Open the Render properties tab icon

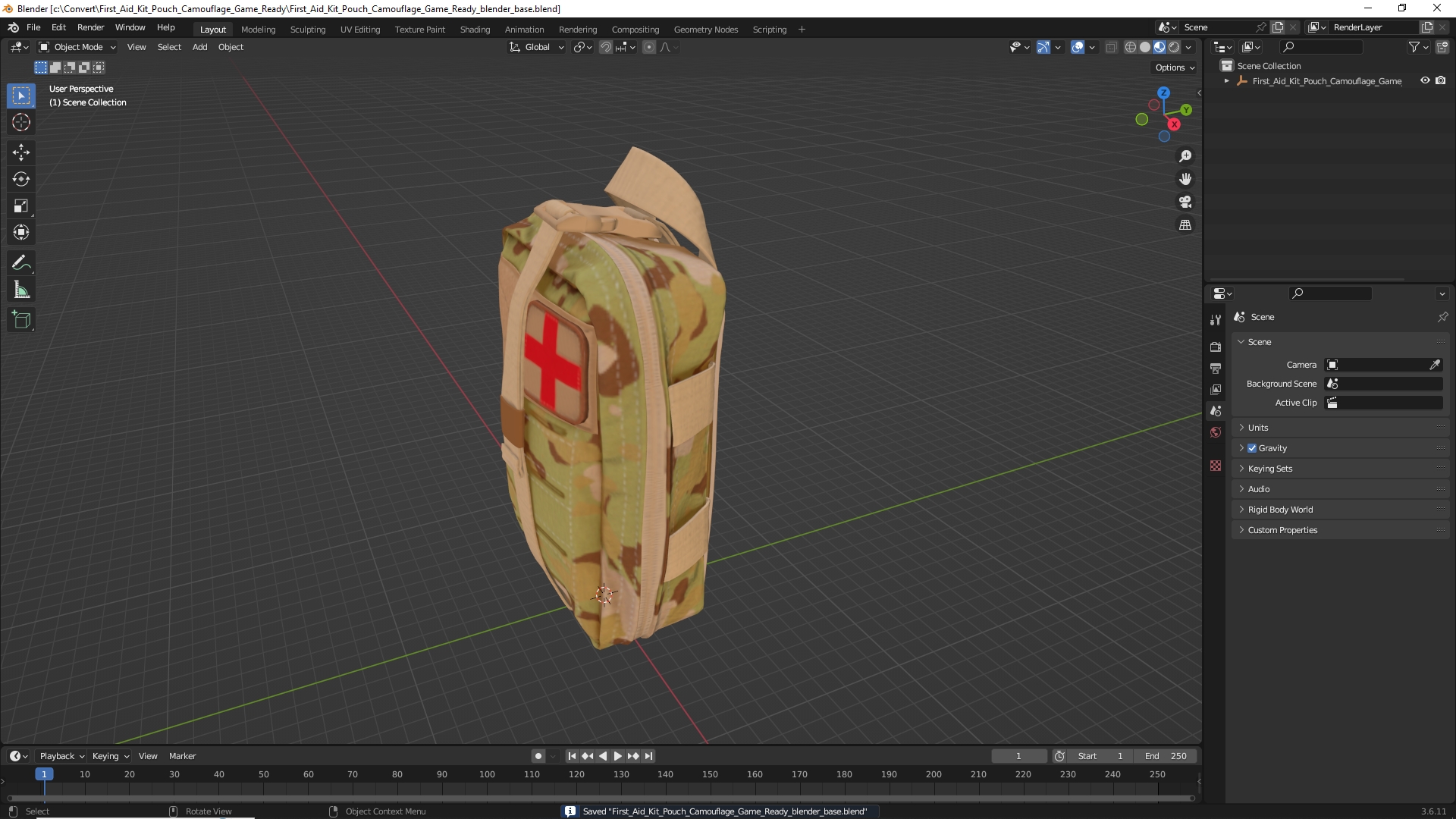tap(1216, 347)
